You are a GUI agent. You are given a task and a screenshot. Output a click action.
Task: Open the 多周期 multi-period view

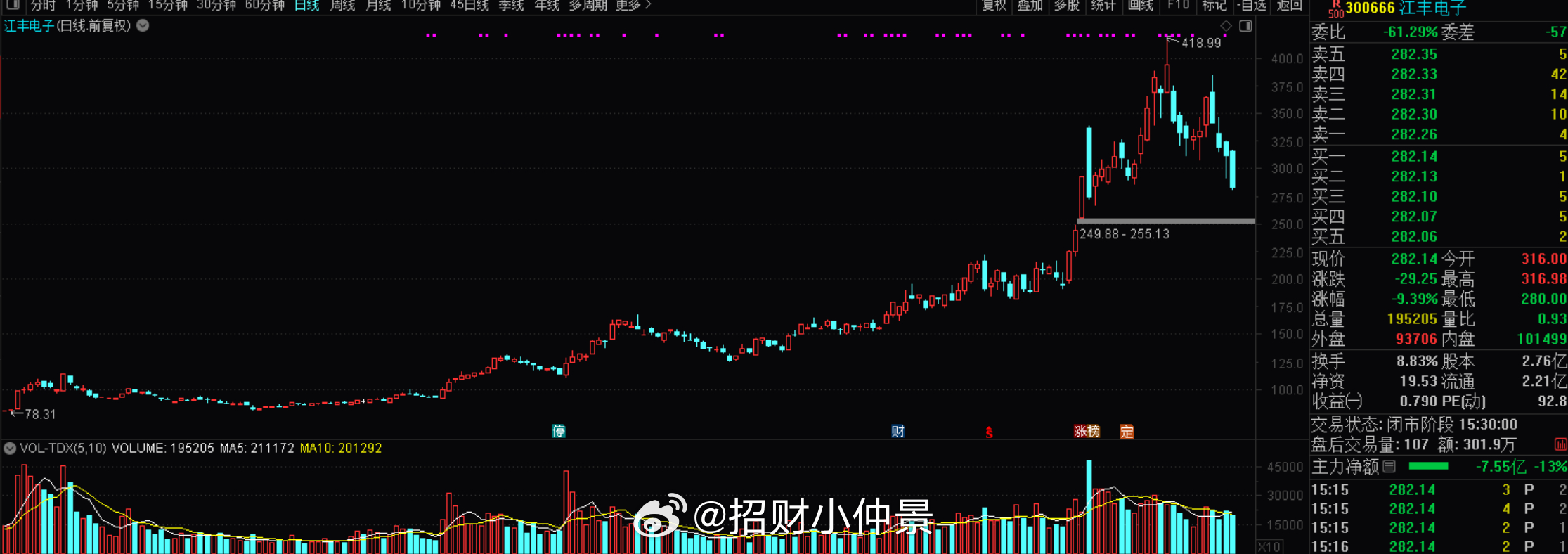pos(588,6)
